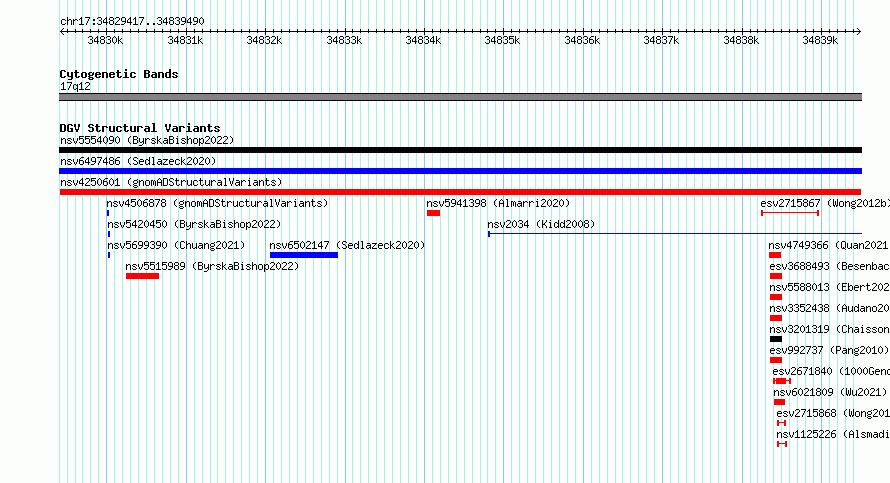
Task: Click the 34836k ruler tick
Action: click(x=582, y=40)
